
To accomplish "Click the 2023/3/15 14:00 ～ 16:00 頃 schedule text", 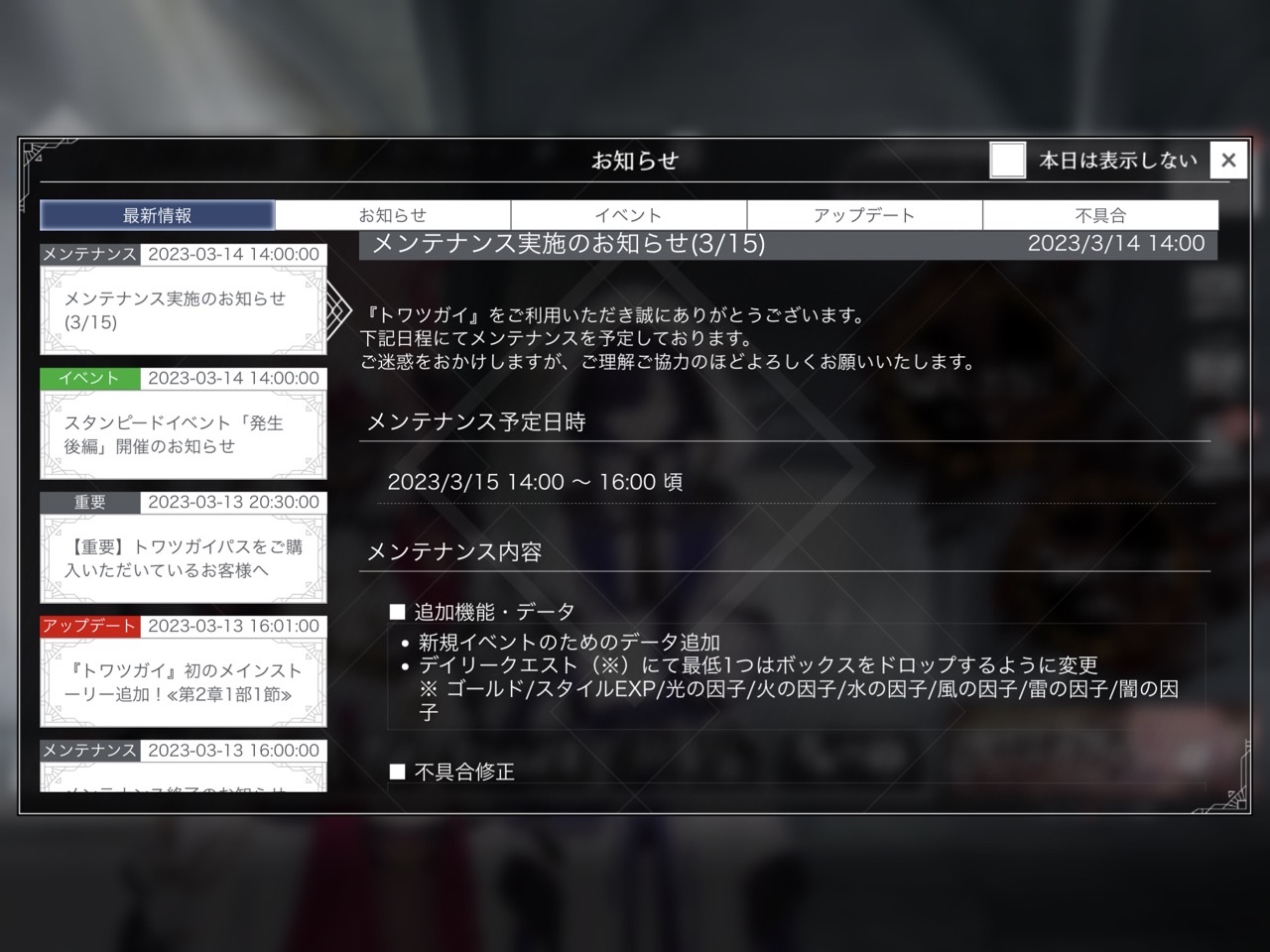I will (535, 482).
